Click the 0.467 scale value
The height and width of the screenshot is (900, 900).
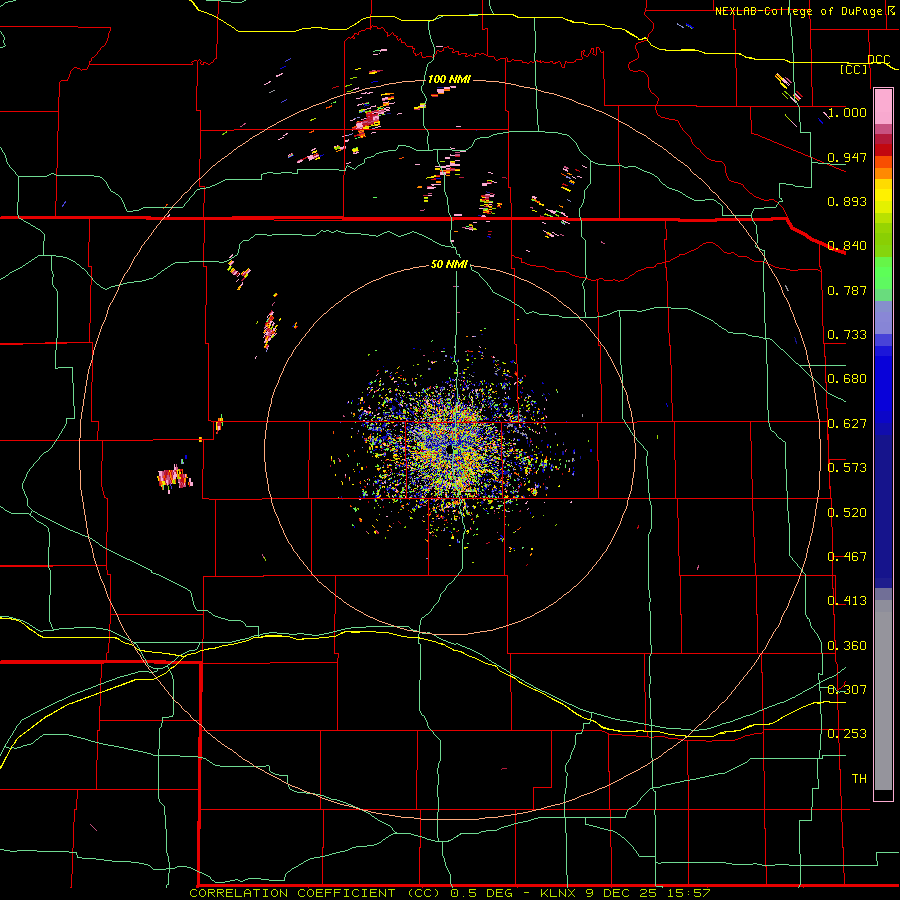coord(847,557)
